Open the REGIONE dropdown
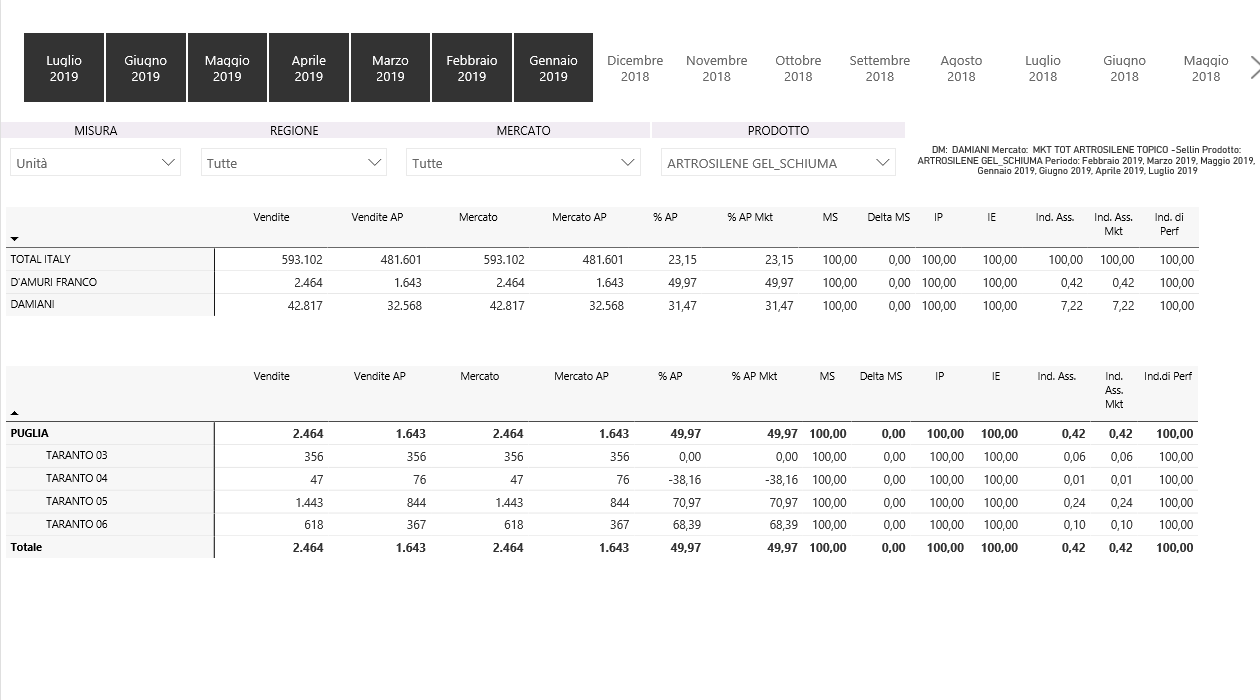1260x700 pixels. tap(293, 163)
